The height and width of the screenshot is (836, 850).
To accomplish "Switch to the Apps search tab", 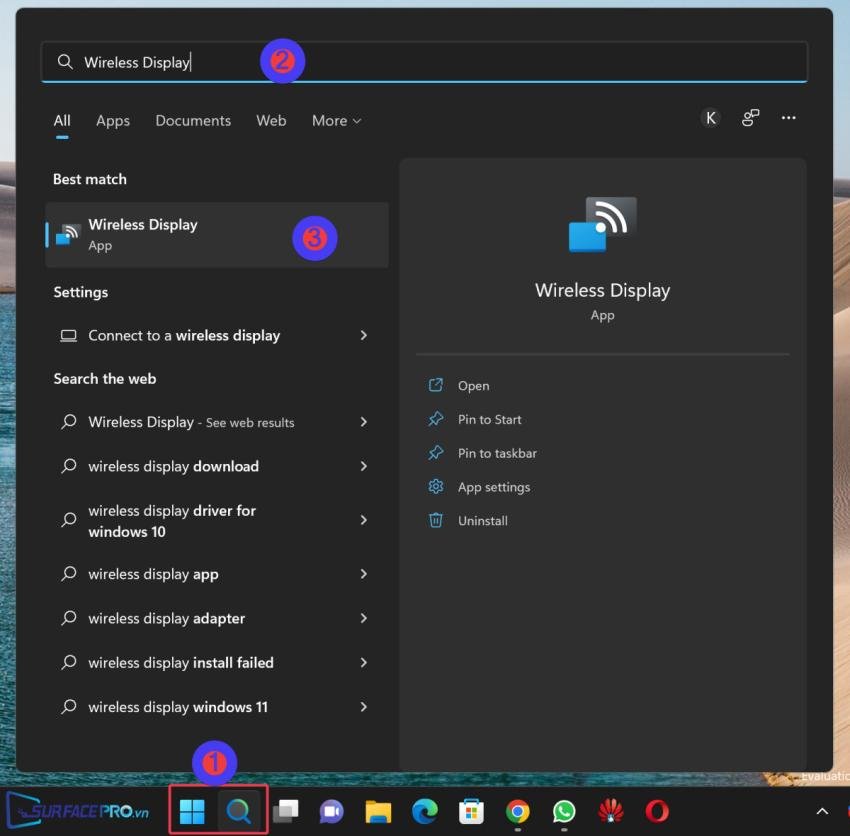I will point(112,120).
